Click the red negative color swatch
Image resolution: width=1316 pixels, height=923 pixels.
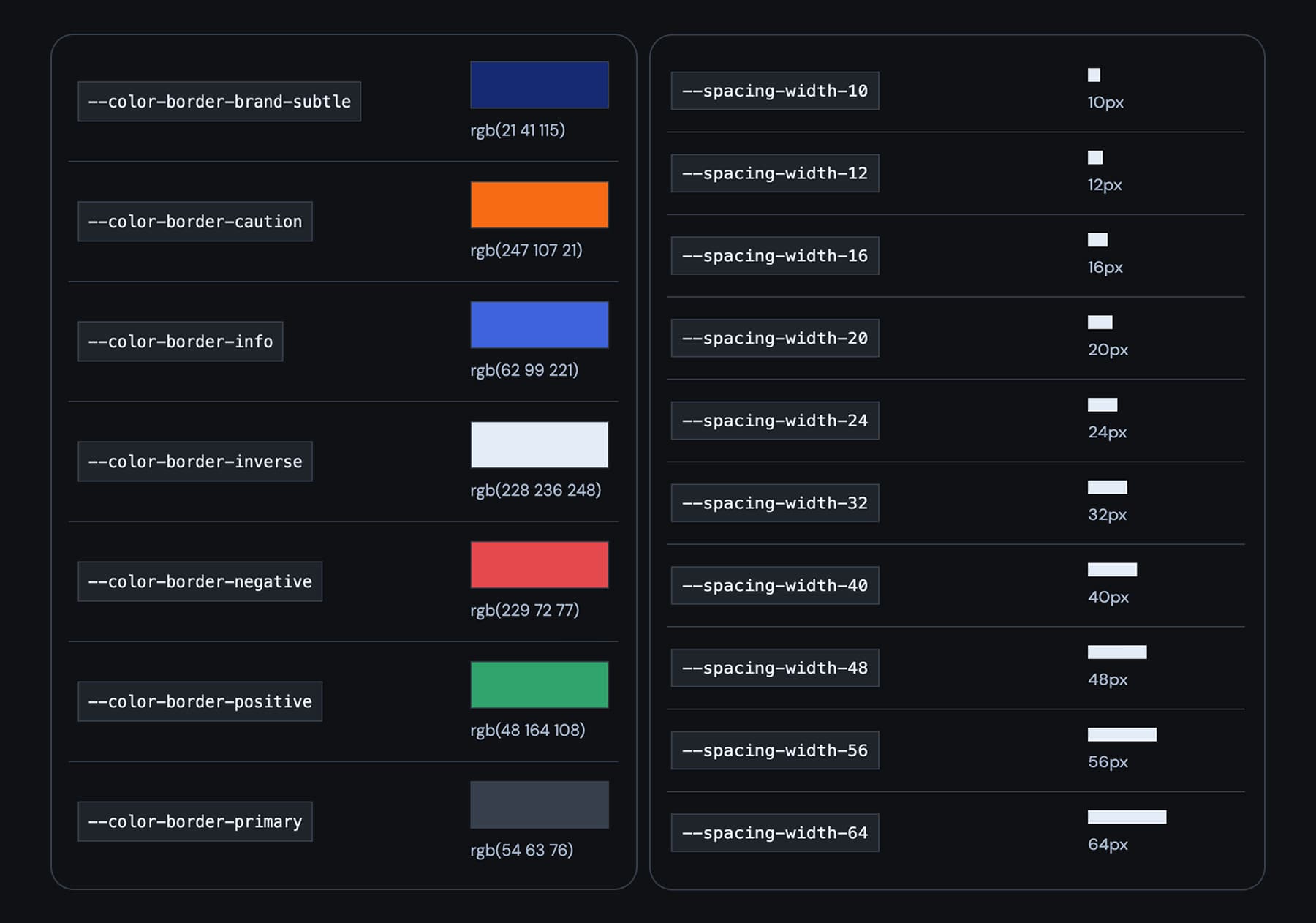(539, 564)
